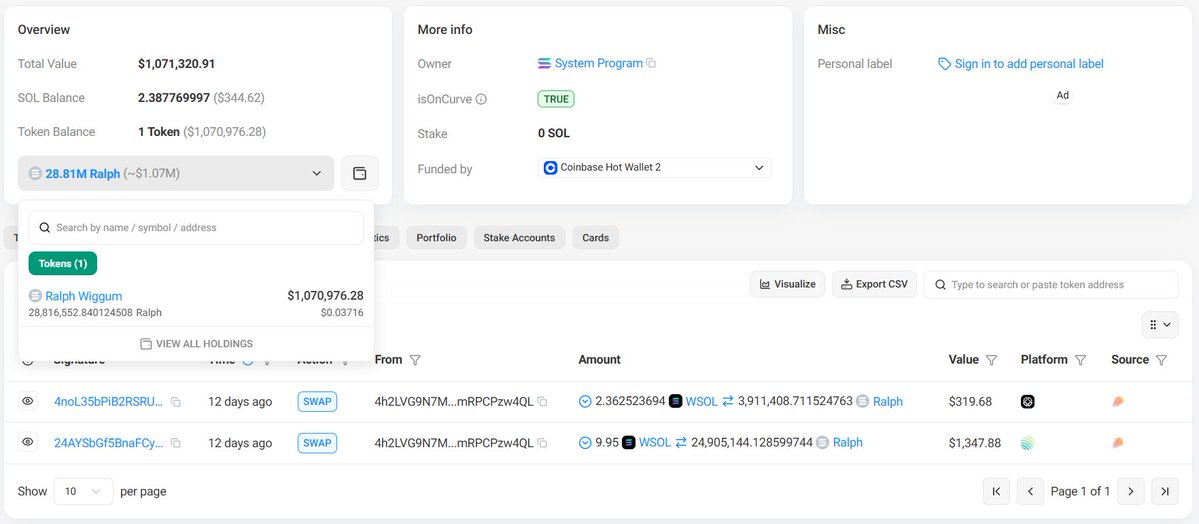1199x524 pixels.
Task: Filter the Platform column
Action: 1080,360
